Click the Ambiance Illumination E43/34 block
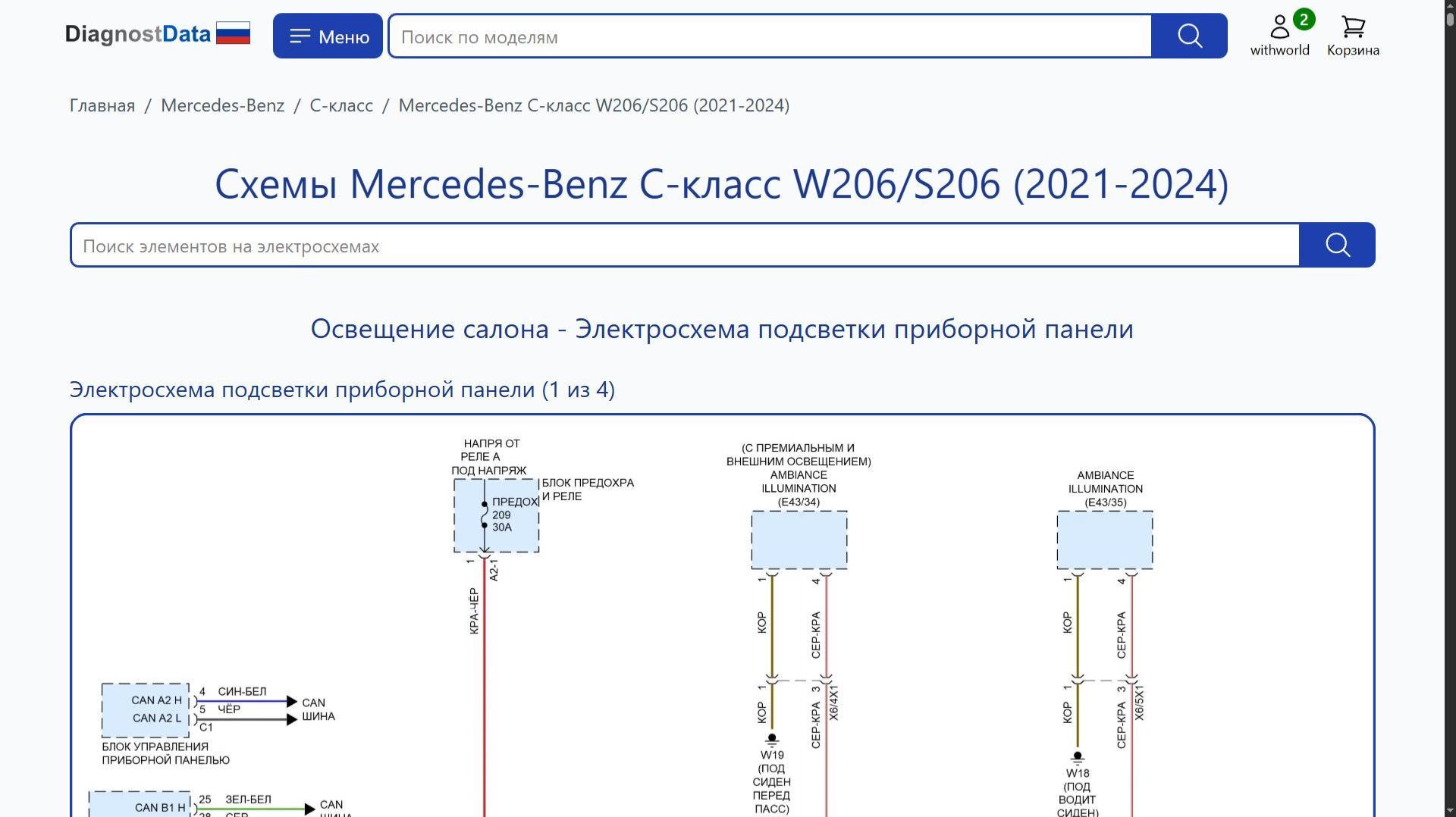 799,540
